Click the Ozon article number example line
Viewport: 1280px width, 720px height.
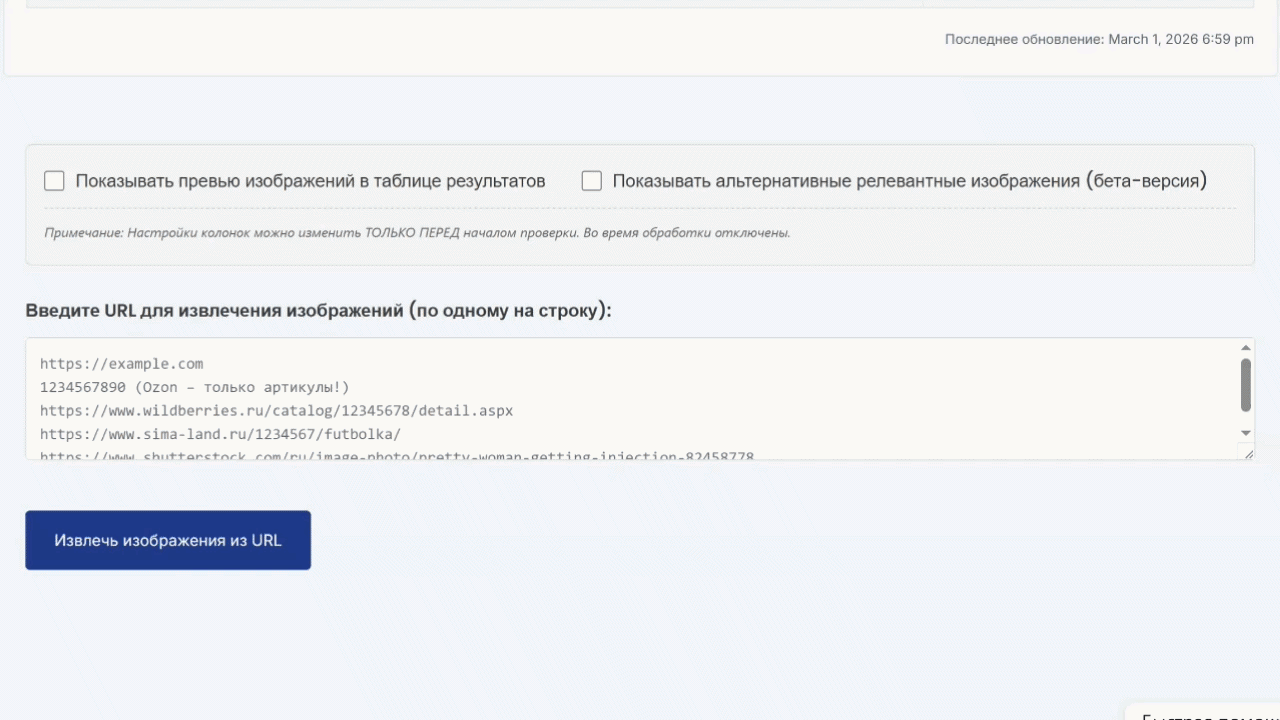[195, 387]
